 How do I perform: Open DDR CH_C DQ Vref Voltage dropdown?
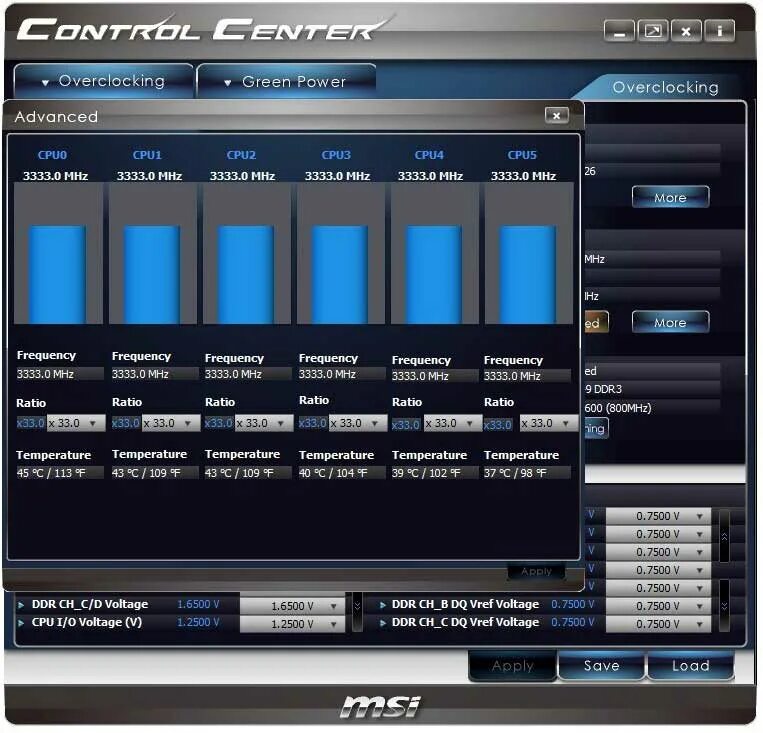click(658, 624)
